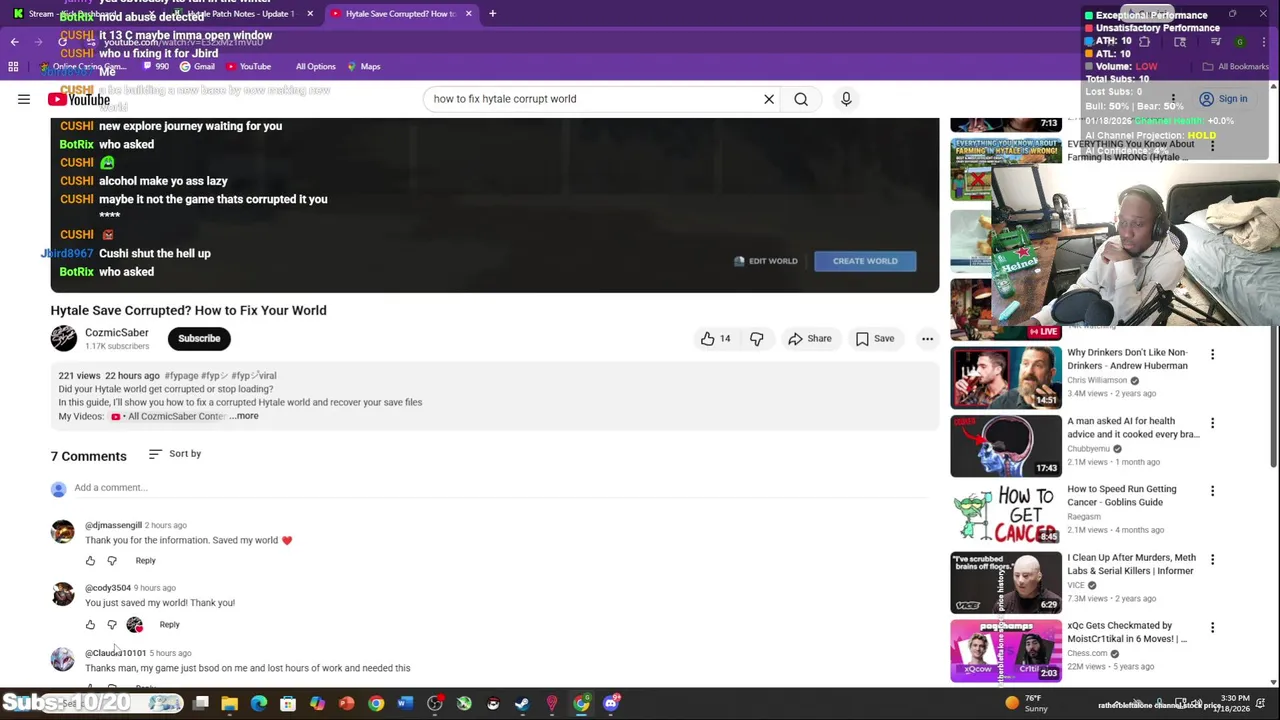Go to the YouTube home logo
Screen dimensions: 1280x720
79,99
